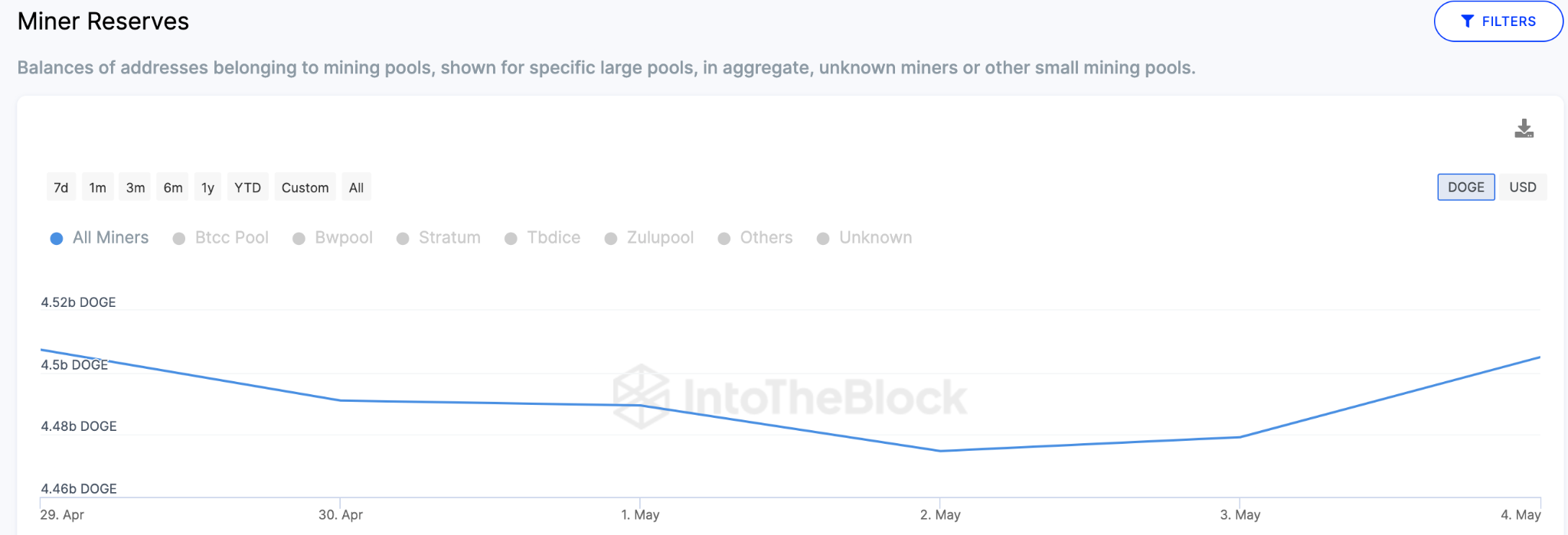This screenshot has height=535, width=1568.
Task: Choose the 3m time range
Action: (x=136, y=188)
